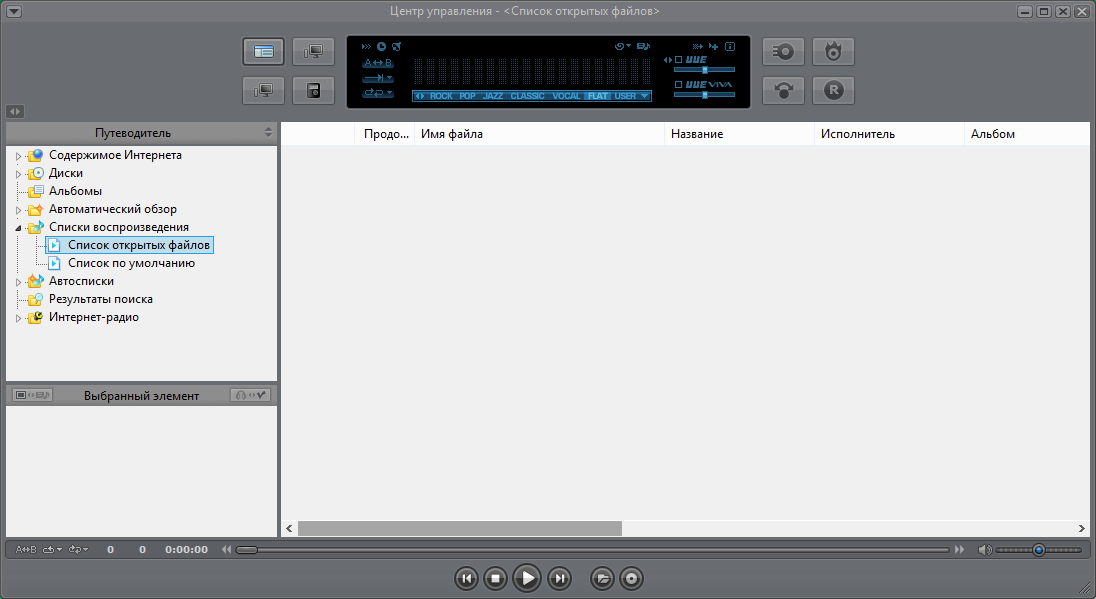Viewport: 1096px width, 599px height.
Task: Click the window menu arrow in title bar
Action: click(13, 11)
